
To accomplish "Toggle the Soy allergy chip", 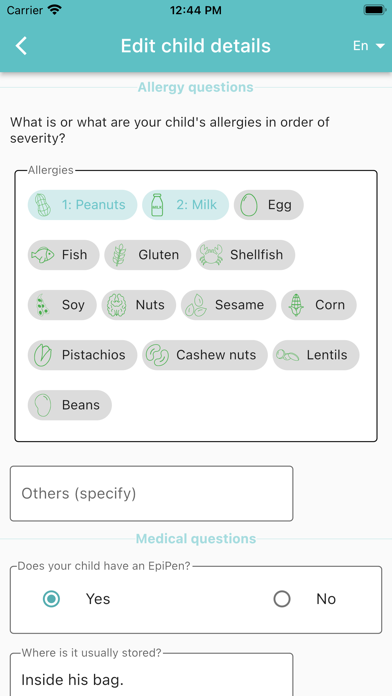I will pyautogui.click(x=62, y=305).
